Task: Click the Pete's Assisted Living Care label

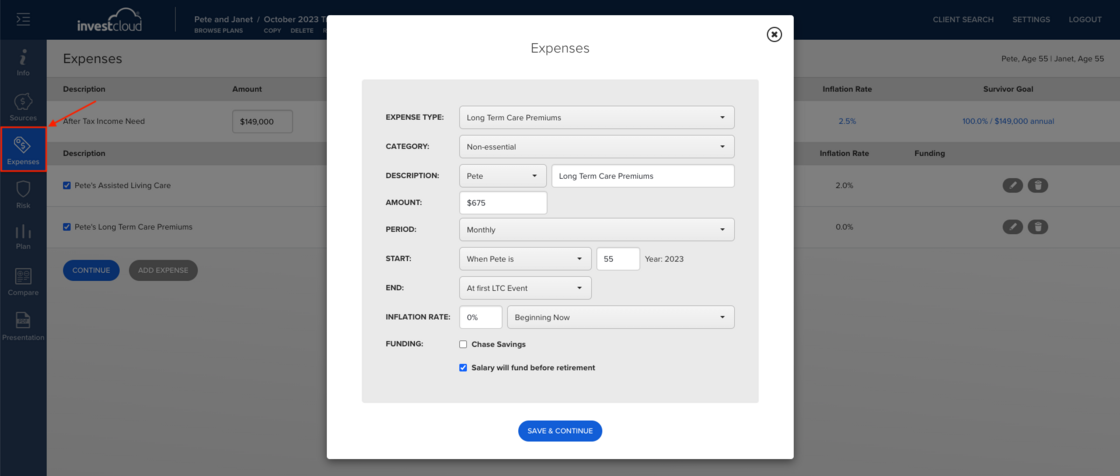Action: pyautogui.click(x=122, y=185)
